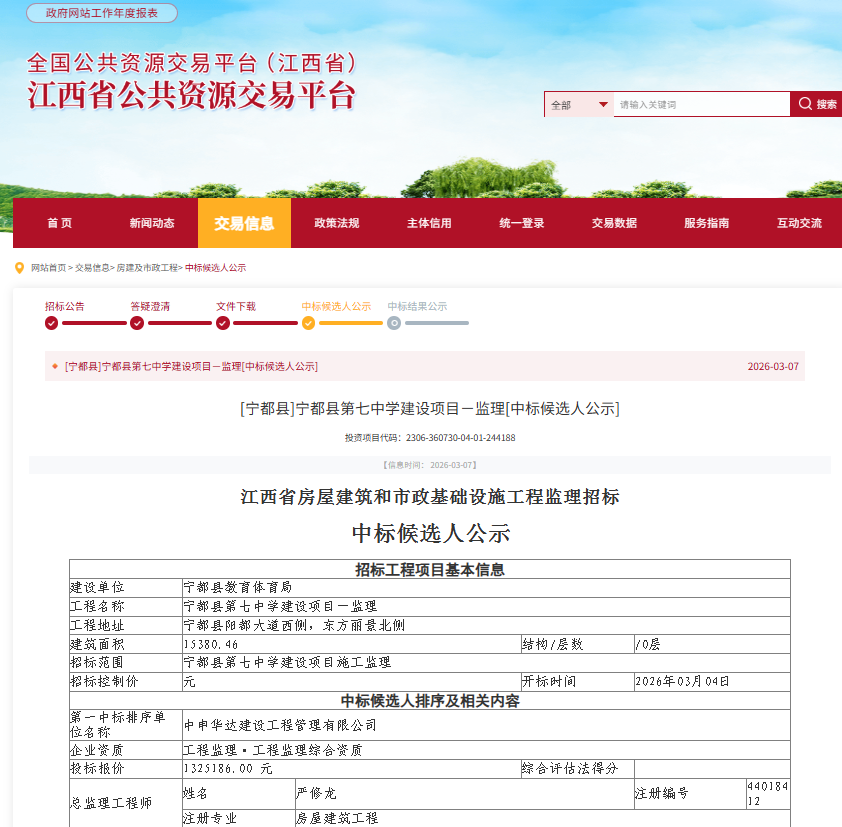Click the 中标结果公示 gray step icon
This screenshot has height=827, width=842.
click(x=394, y=323)
